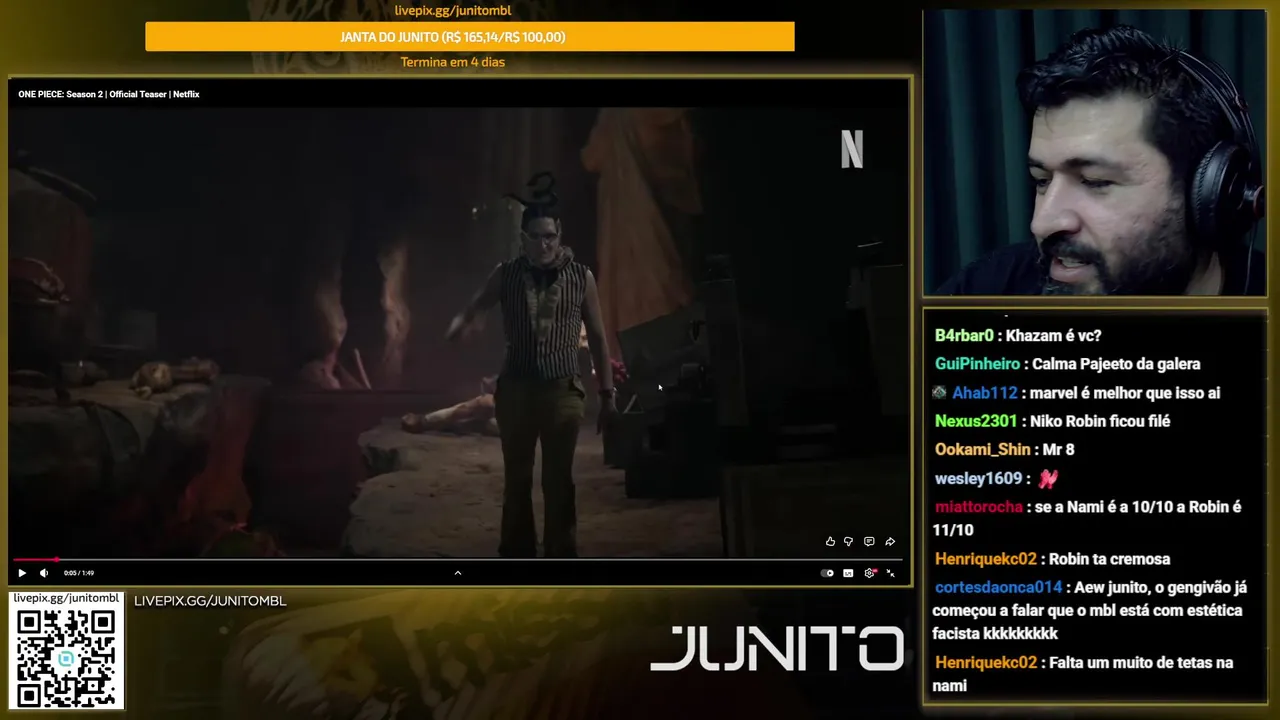Click the 0:05 / 1:49 time display
This screenshot has width=1280, height=720.
click(x=78, y=573)
